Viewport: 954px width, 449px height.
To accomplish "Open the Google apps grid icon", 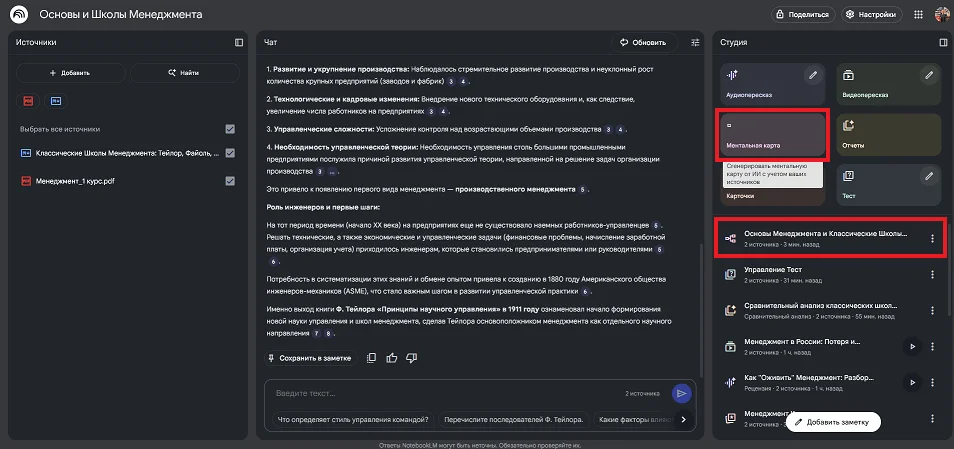I will [x=918, y=15].
